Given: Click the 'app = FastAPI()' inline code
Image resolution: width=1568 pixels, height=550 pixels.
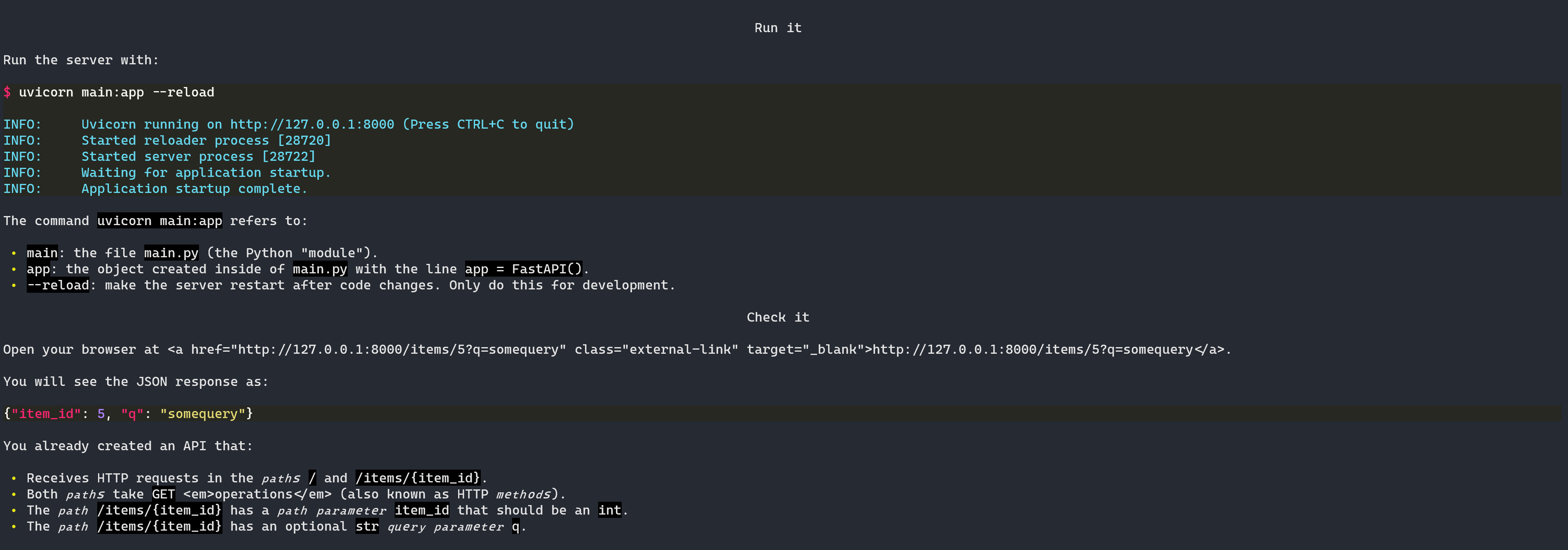Looking at the screenshot, I should coord(524,269).
